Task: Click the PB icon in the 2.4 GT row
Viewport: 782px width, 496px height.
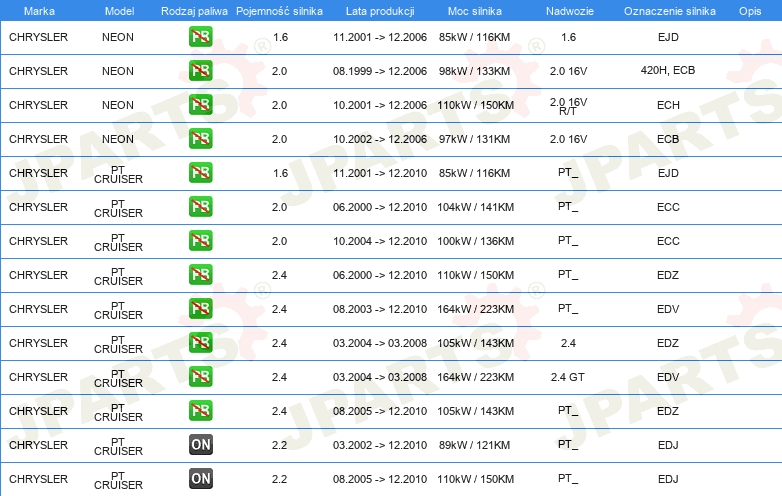Action: (x=200, y=377)
